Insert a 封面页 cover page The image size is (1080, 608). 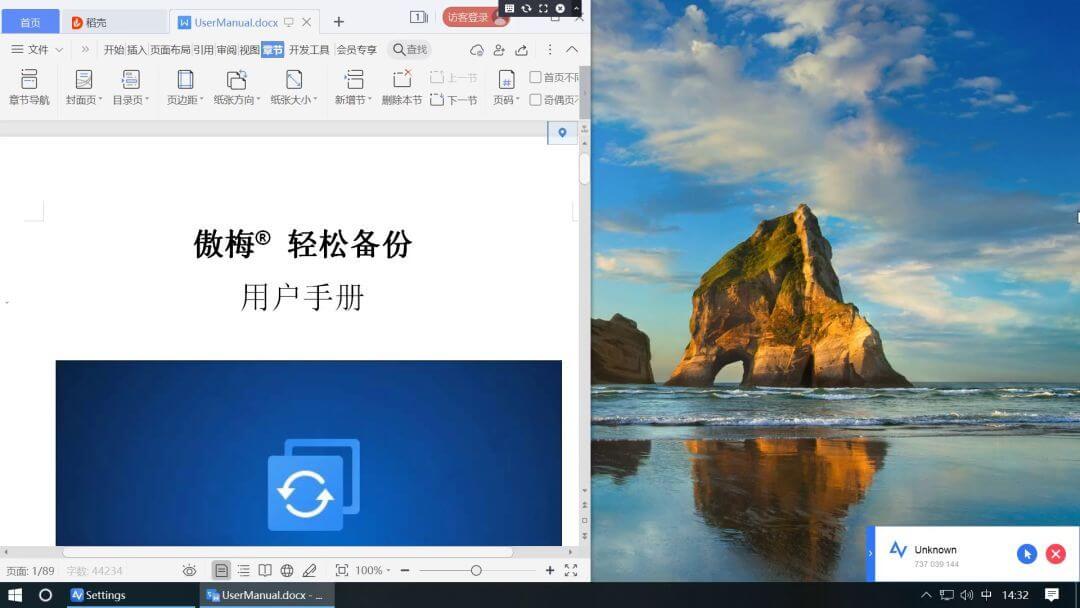(x=82, y=85)
